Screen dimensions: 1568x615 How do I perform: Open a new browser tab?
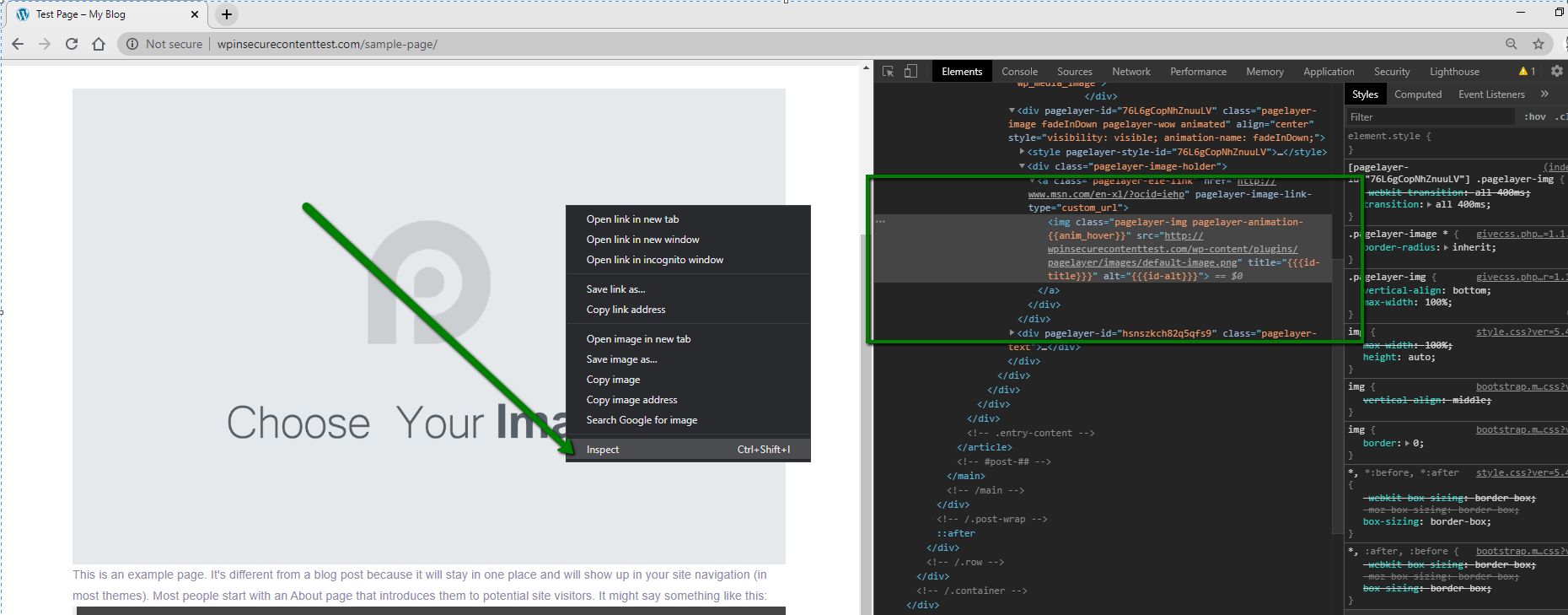(x=227, y=14)
